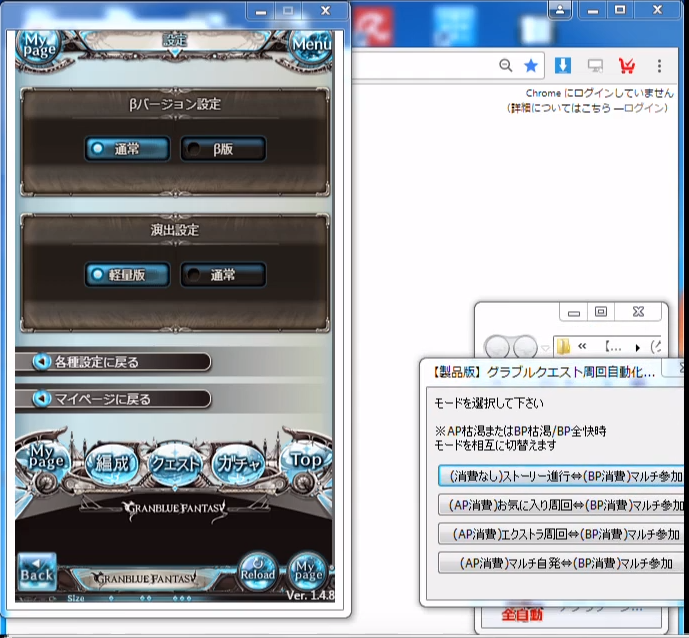689x638 pixels.
Task: Click the 設定 header title dropdown
Action: (175, 41)
